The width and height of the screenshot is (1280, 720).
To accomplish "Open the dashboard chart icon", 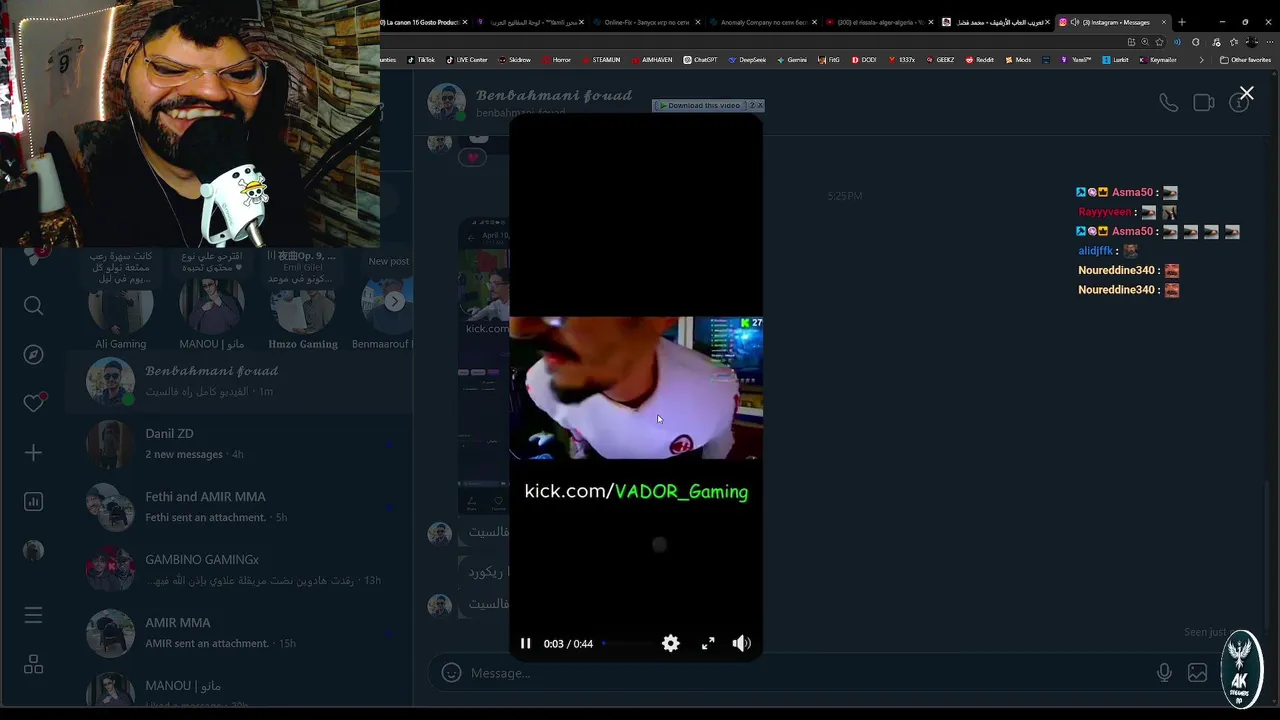I will [x=33, y=502].
